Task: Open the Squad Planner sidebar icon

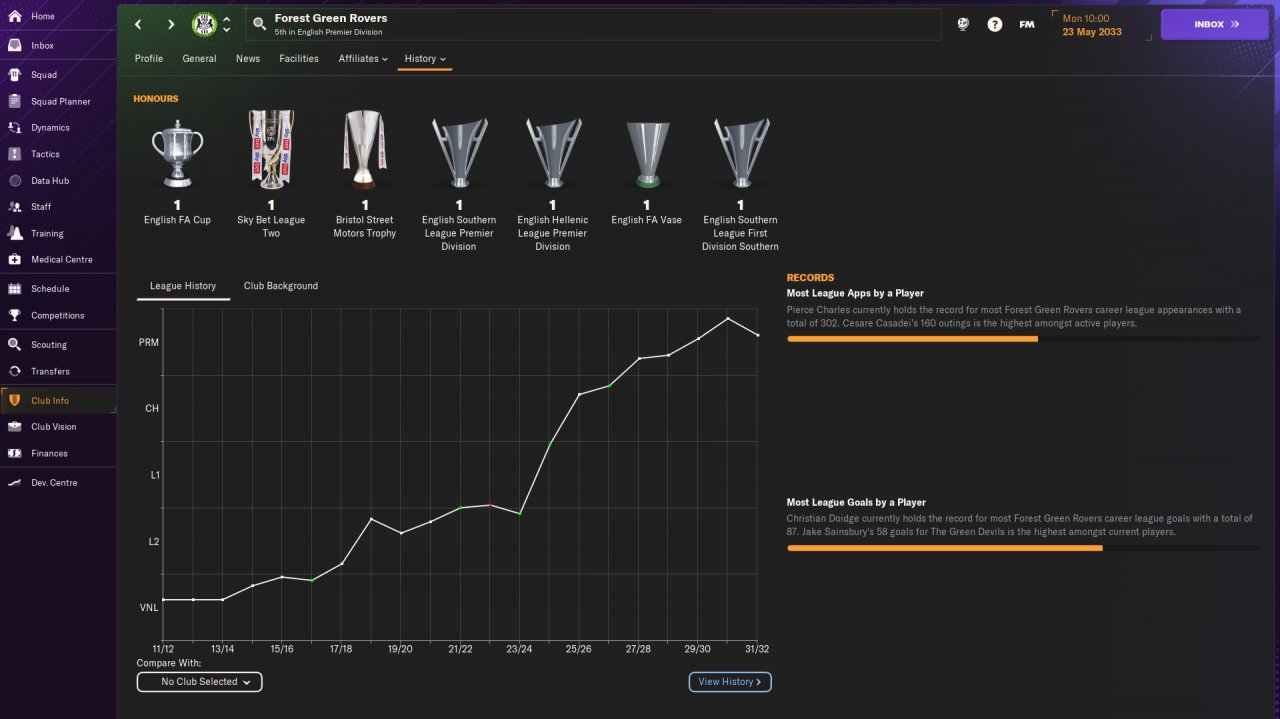Action: 15,101
